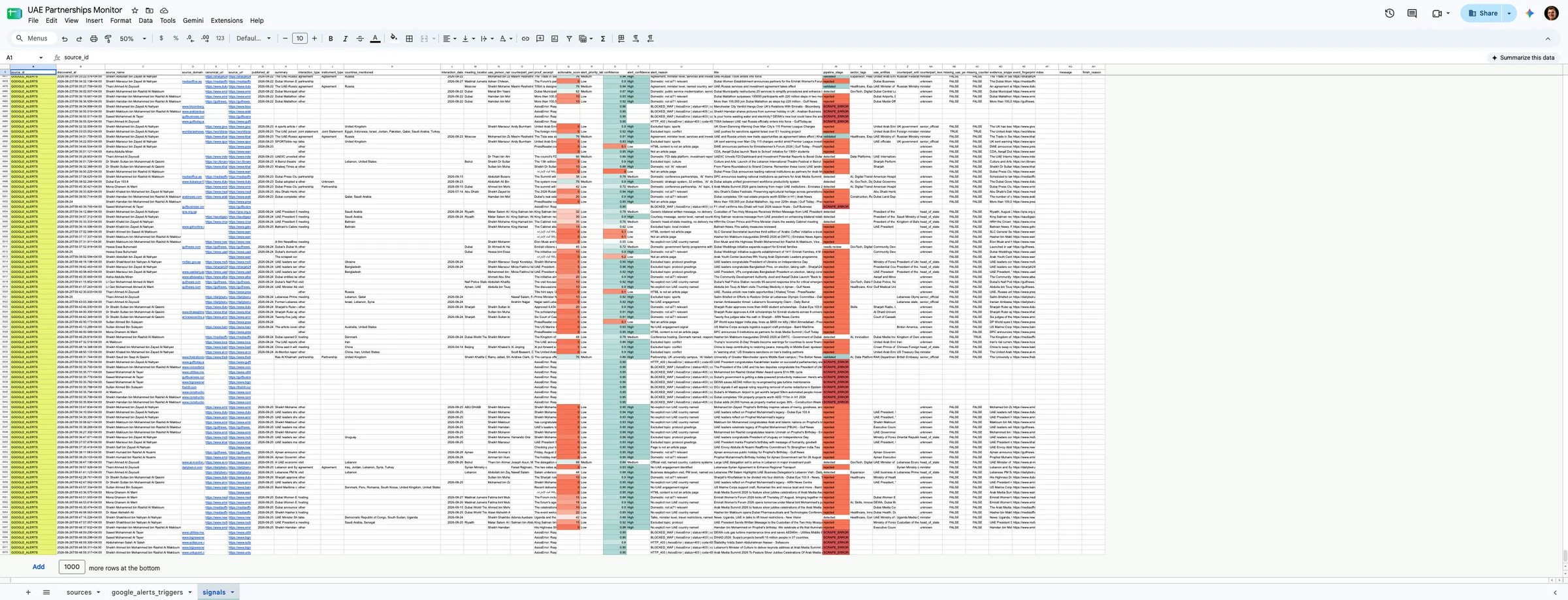Open the Insert menu
Screen dimensions: 1568x600
tap(94, 21)
